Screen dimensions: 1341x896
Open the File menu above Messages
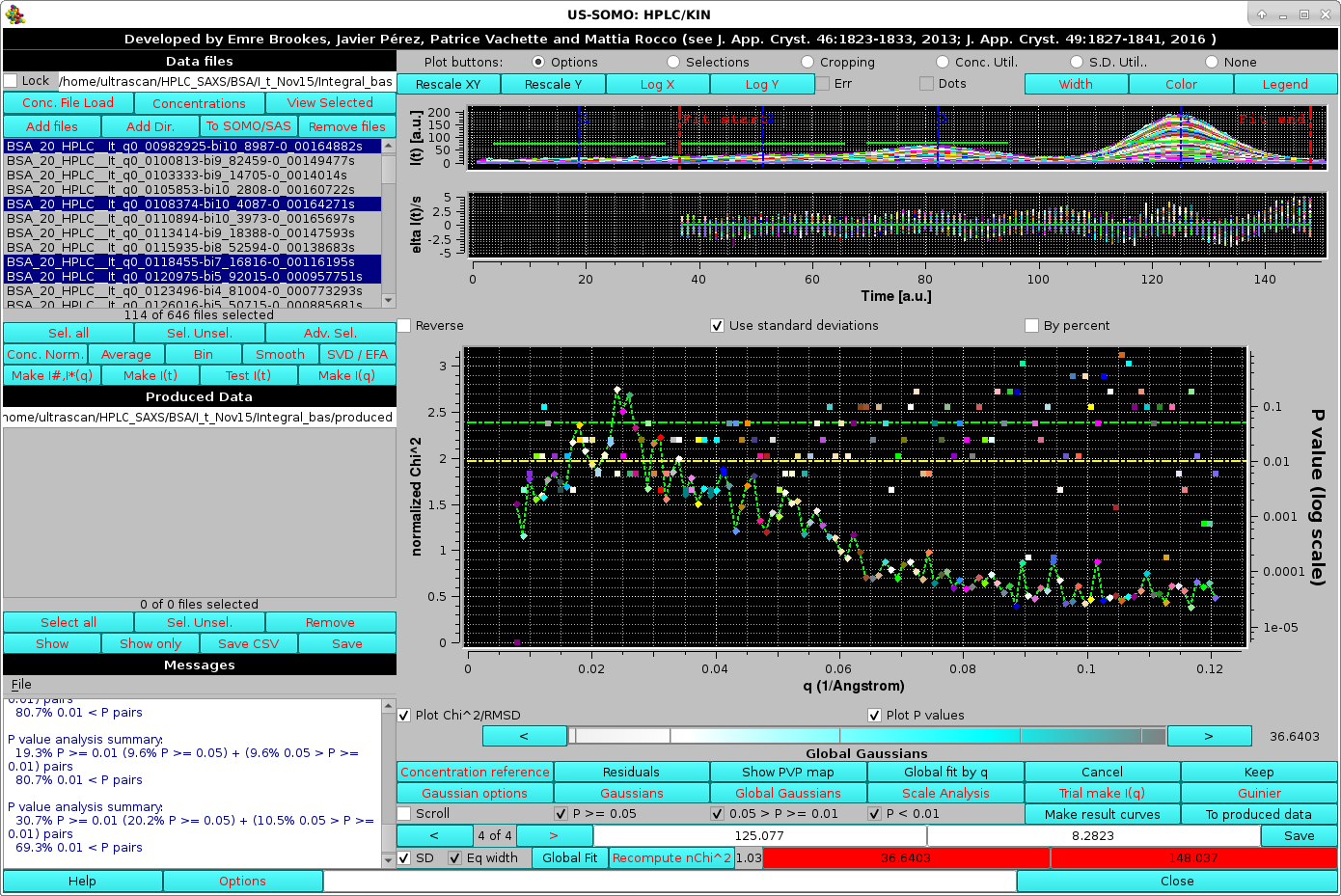[20, 684]
